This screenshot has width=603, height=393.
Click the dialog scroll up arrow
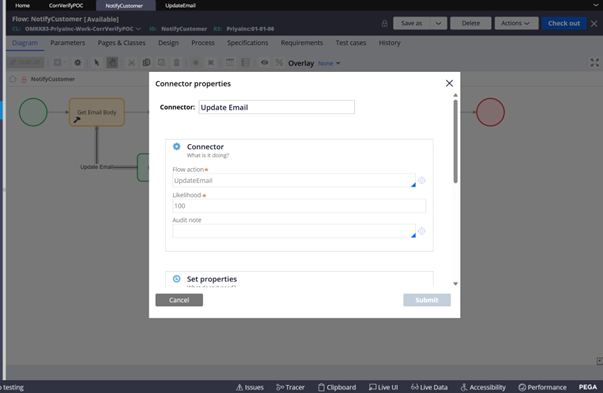pos(455,95)
